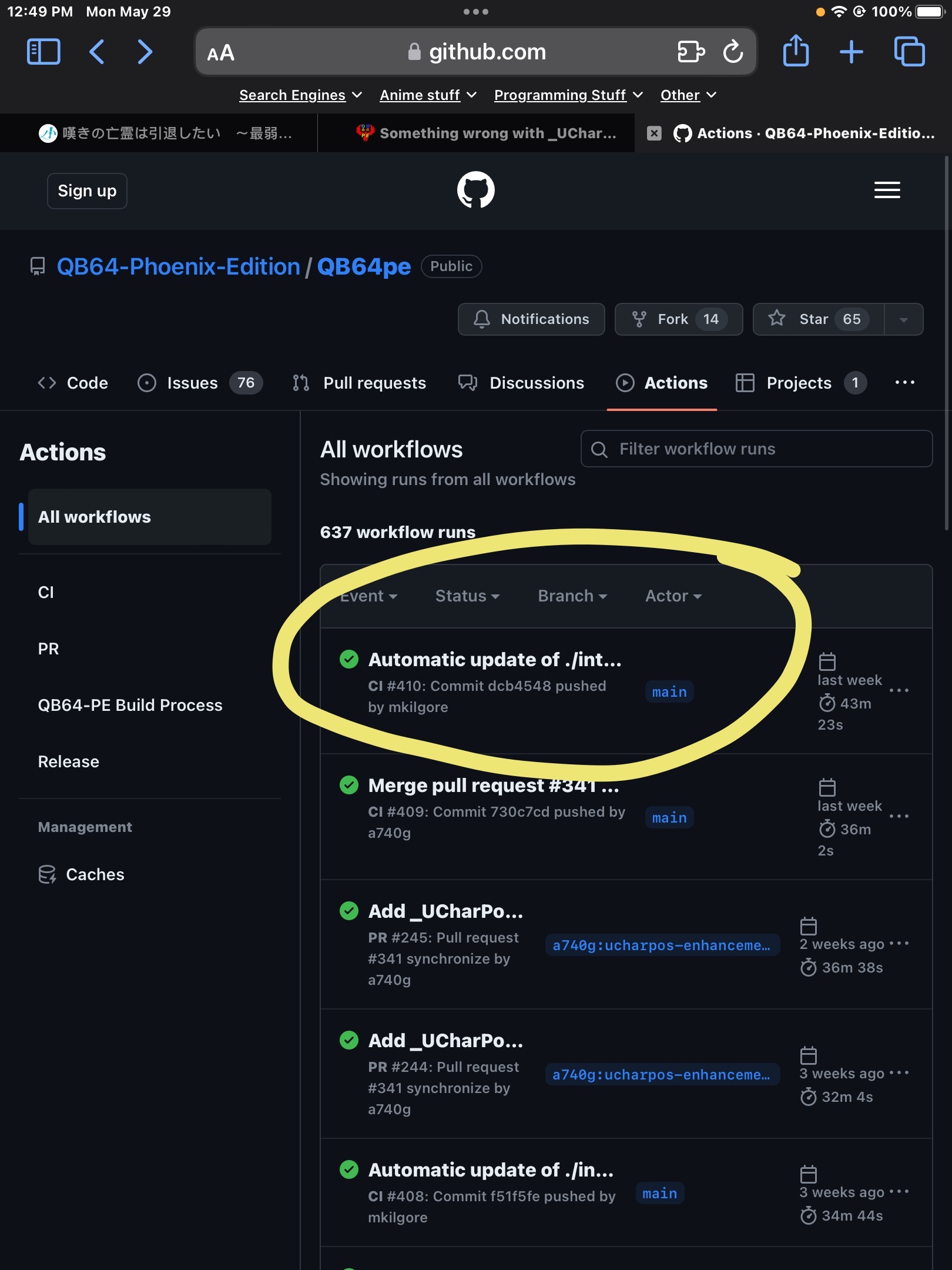Click the Sign up button
Viewport: 952px width, 1270px height.
pos(87,190)
